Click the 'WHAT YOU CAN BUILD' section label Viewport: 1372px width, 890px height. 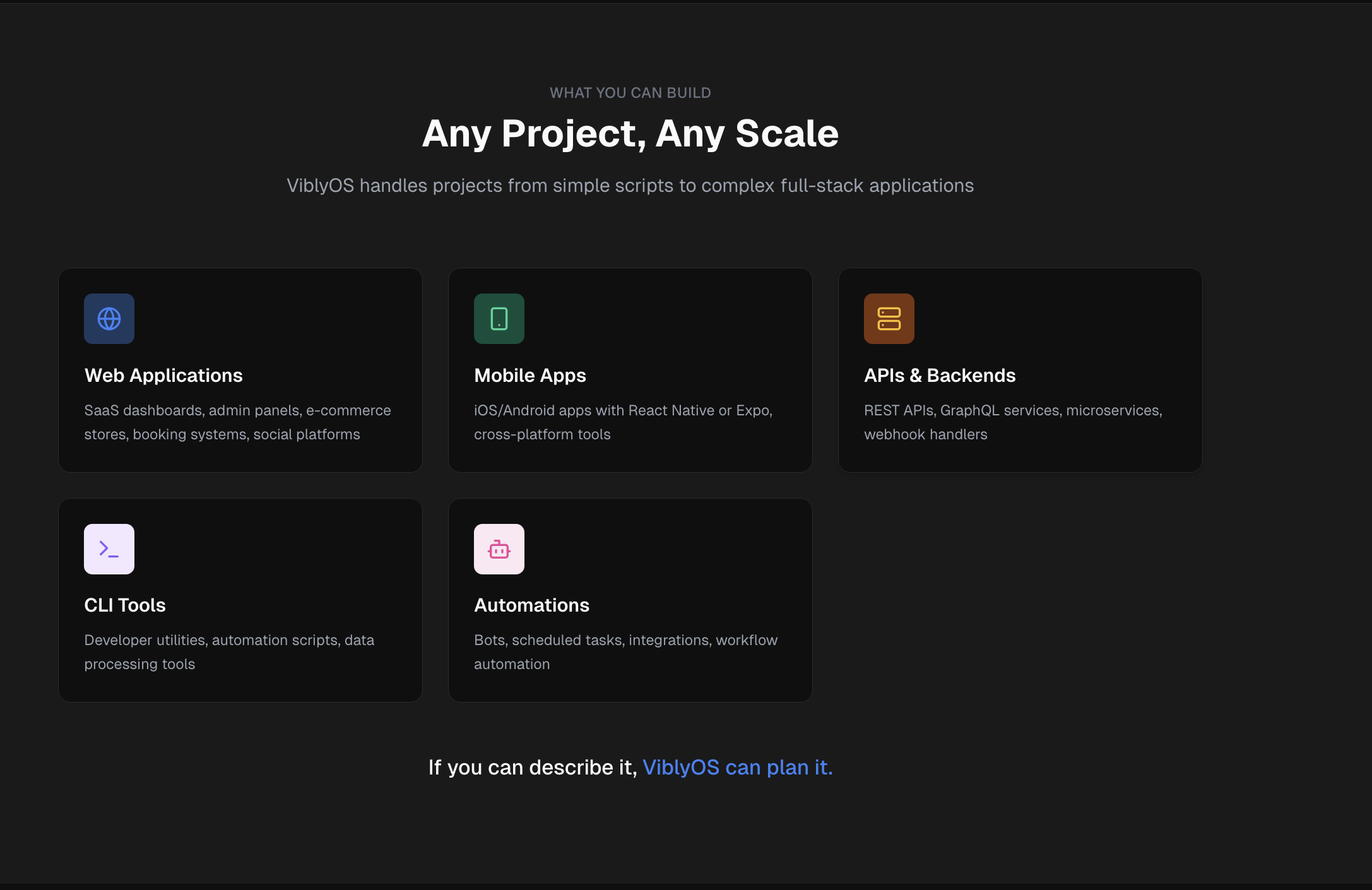tap(630, 92)
